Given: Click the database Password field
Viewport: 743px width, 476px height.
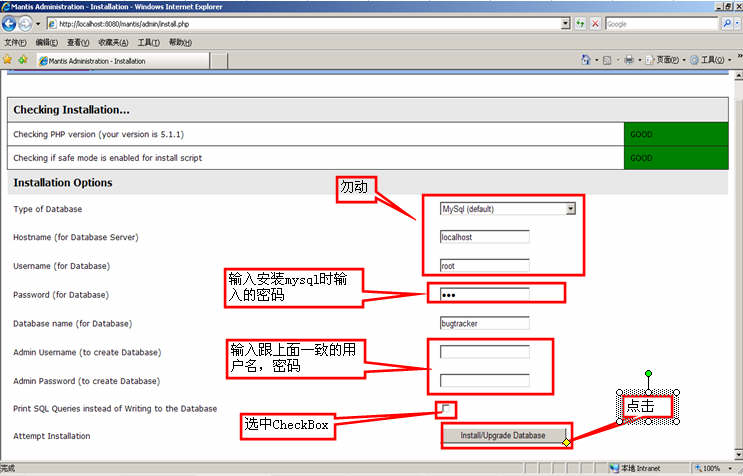Looking at the screenshot, I should [484, 295].
